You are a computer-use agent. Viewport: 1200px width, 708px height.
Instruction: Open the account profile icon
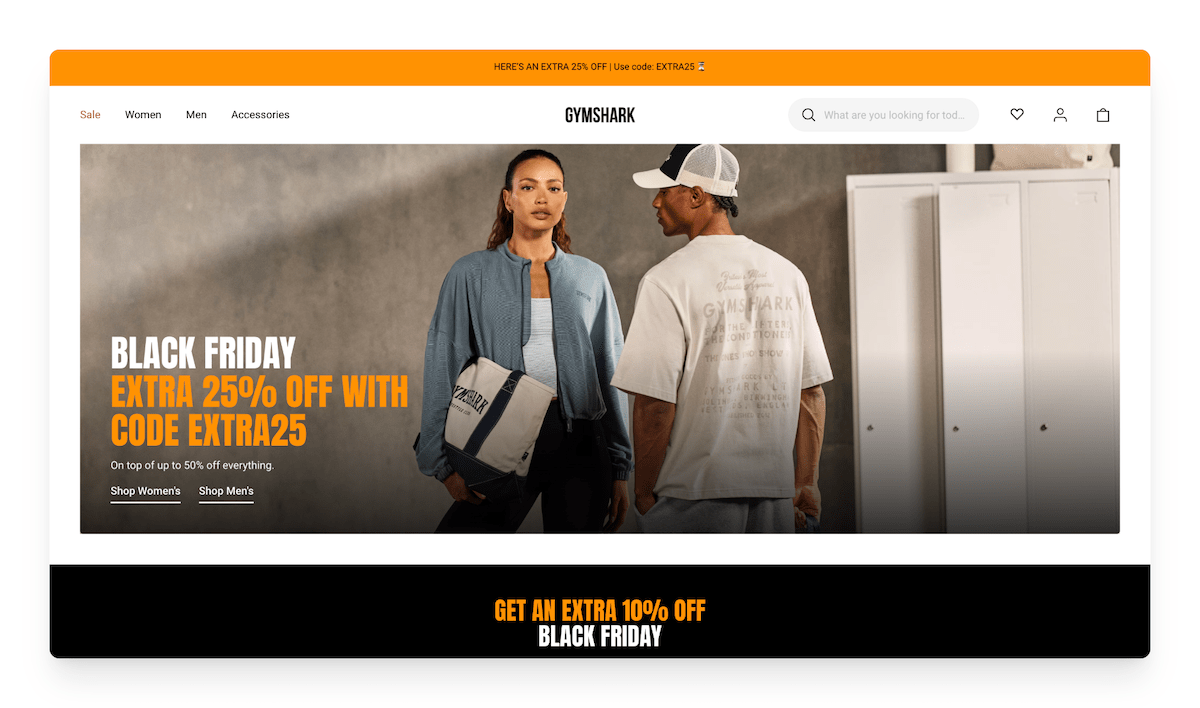pyautogui.click(x=1060, y=115)
